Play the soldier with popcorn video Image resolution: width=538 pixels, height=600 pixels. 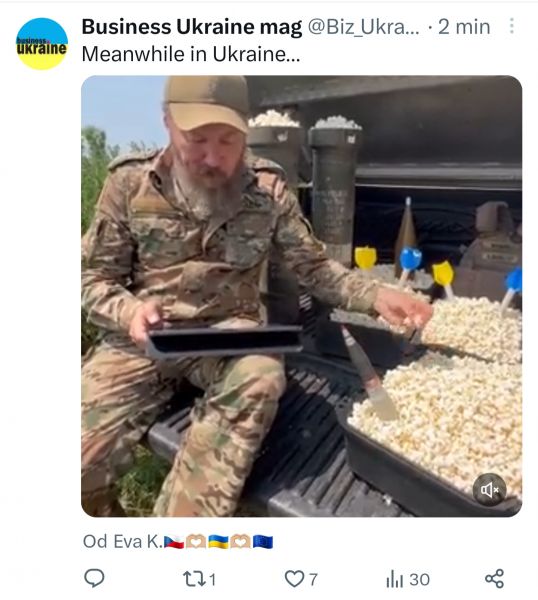coord(302,296)
